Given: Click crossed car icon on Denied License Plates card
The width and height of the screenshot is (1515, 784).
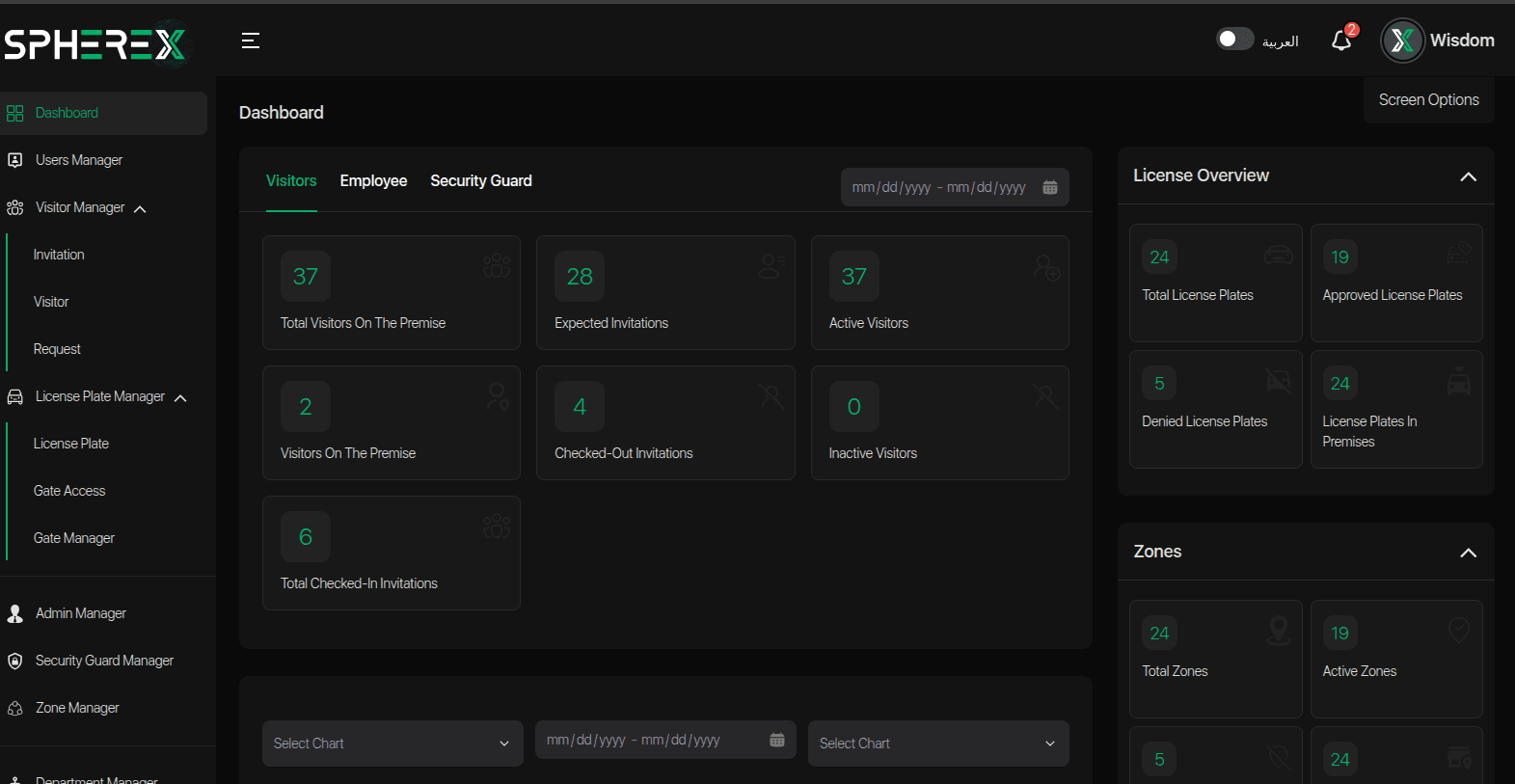Looking at the screenshot, I should (x=1279, y=381).
